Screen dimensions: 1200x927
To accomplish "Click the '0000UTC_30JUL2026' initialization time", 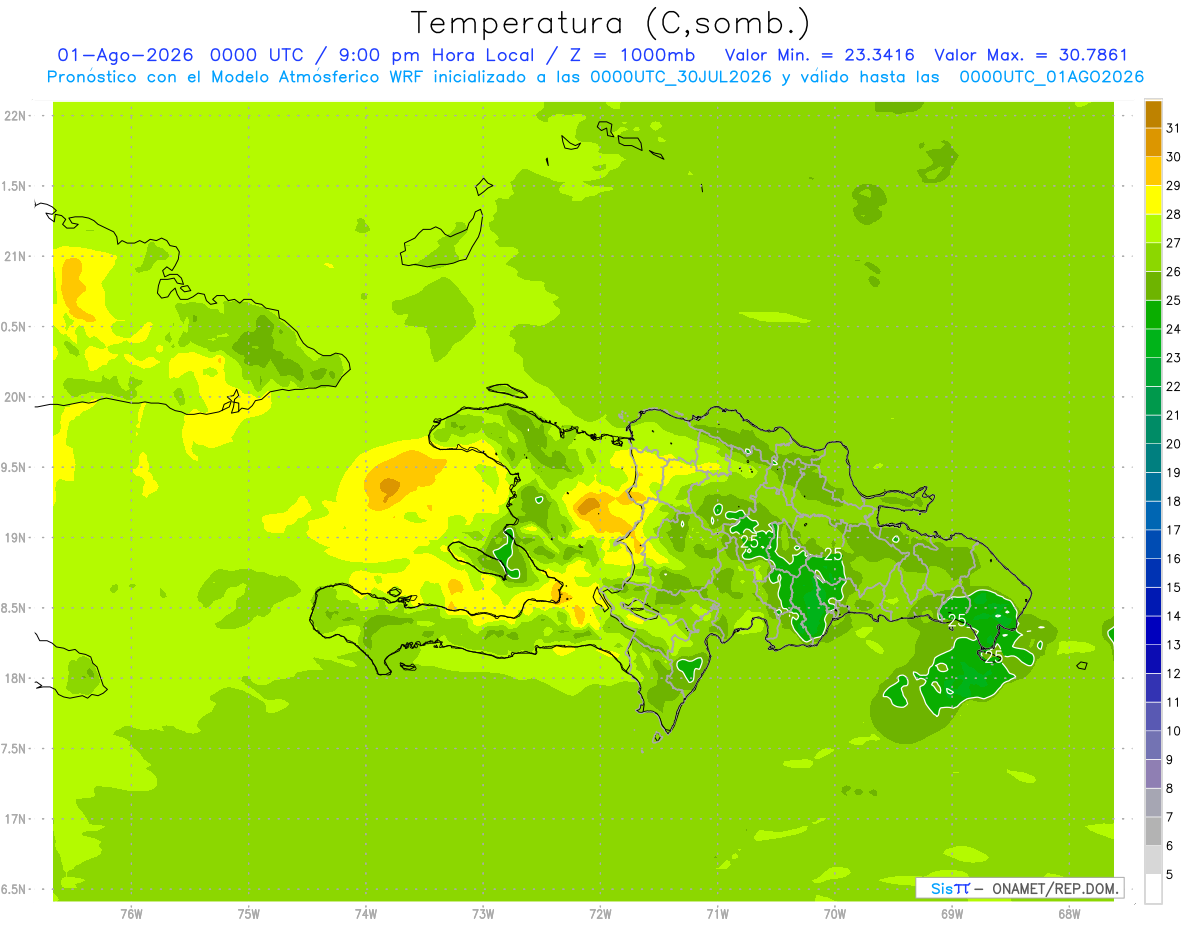I will [681, 77].
